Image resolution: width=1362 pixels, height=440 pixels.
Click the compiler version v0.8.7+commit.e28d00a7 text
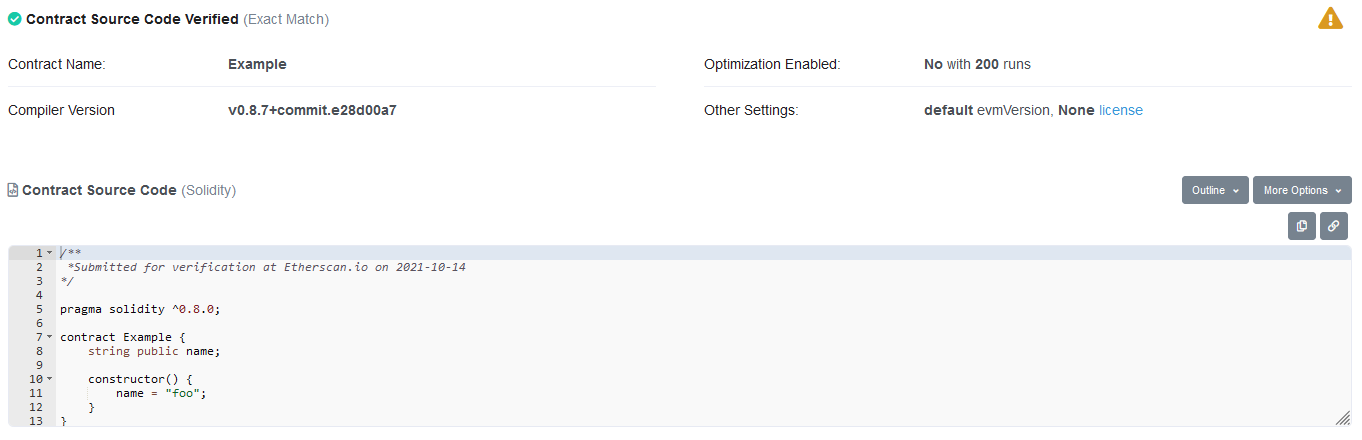(x=312, y=110)
